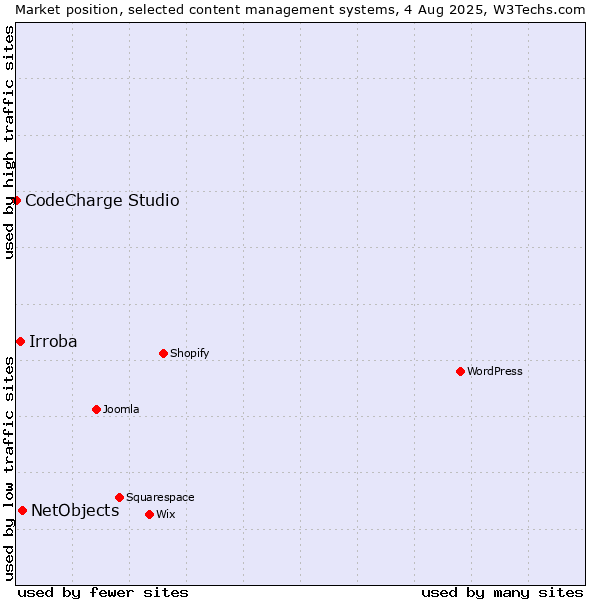Click 'used by high traffic sites' axis label

9,142
